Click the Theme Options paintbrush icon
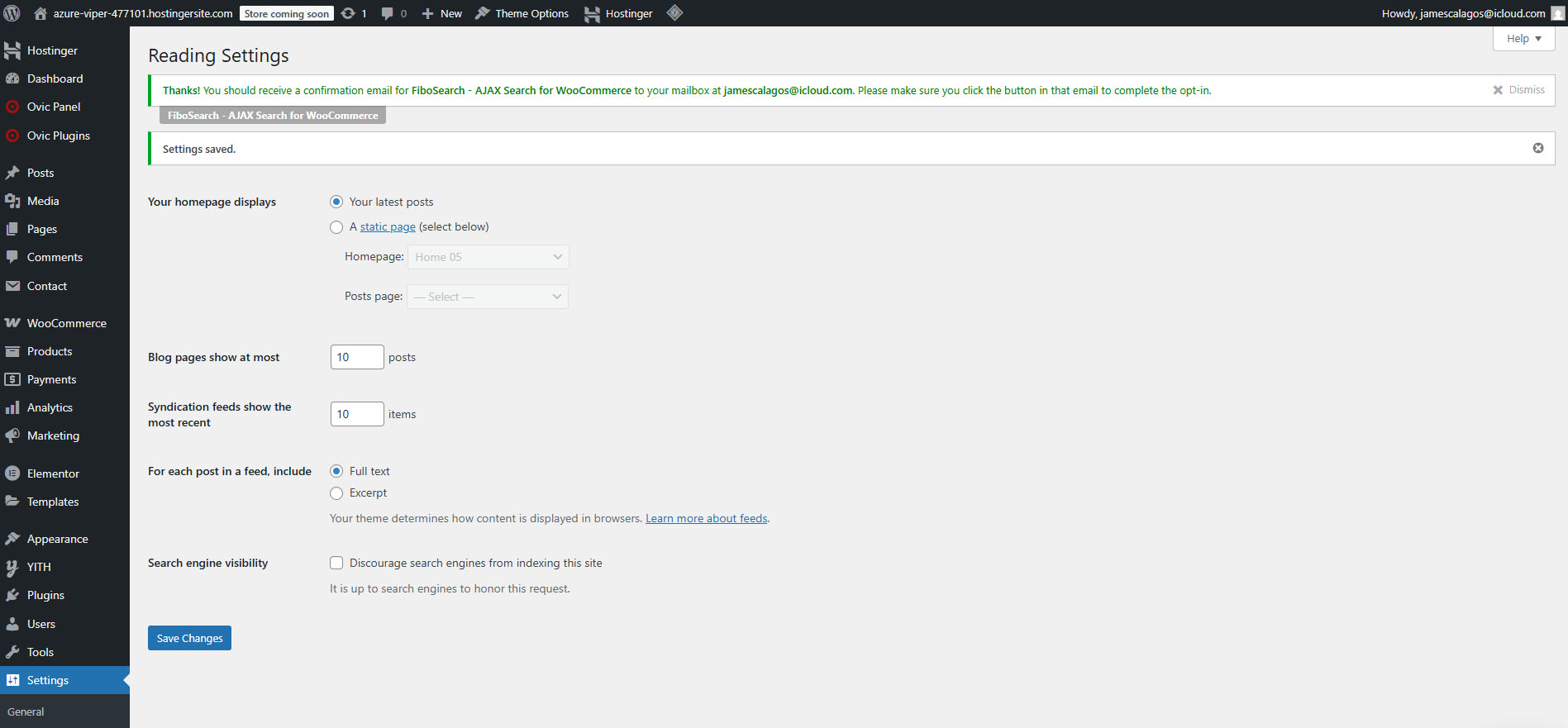The image size is (1568, 728). (x=483, y=13)
